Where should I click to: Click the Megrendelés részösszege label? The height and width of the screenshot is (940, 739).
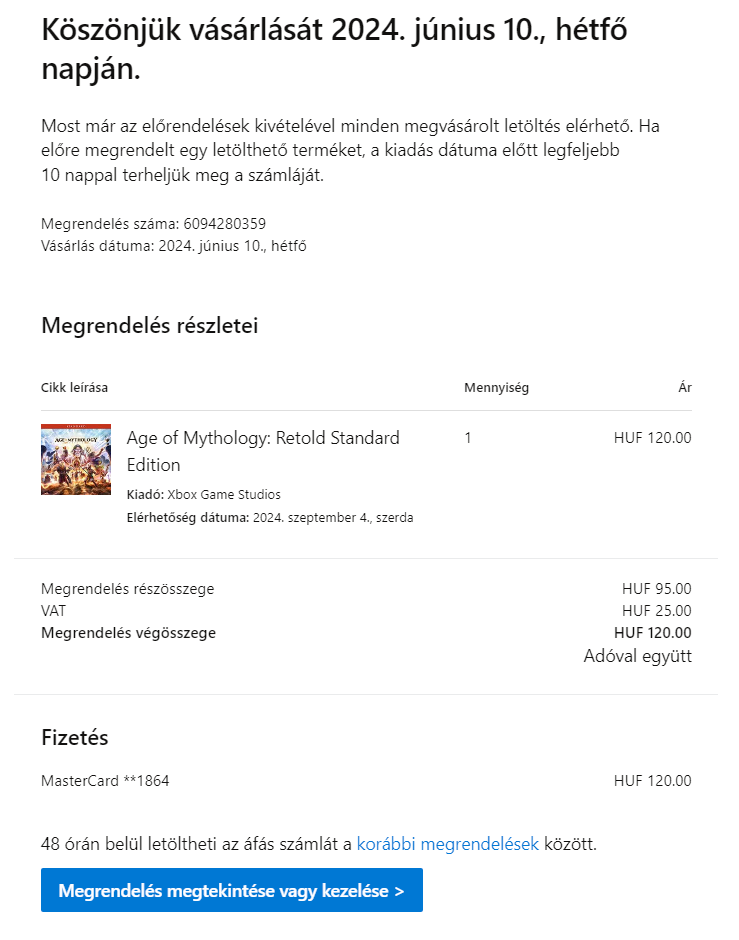(127, 589)
